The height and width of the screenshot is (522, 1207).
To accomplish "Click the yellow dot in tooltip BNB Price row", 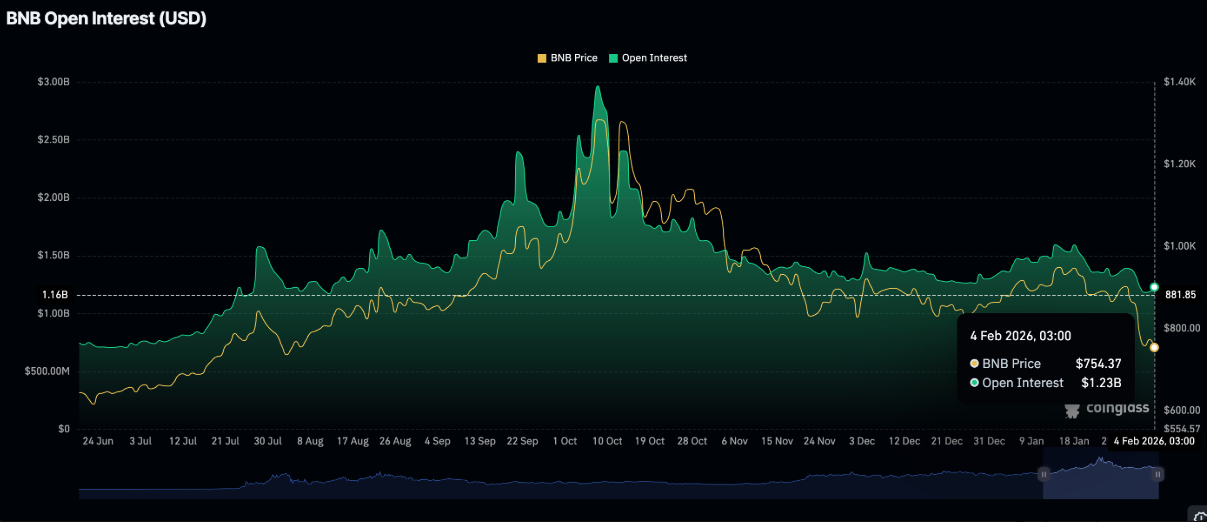I will tap(974, 364).
